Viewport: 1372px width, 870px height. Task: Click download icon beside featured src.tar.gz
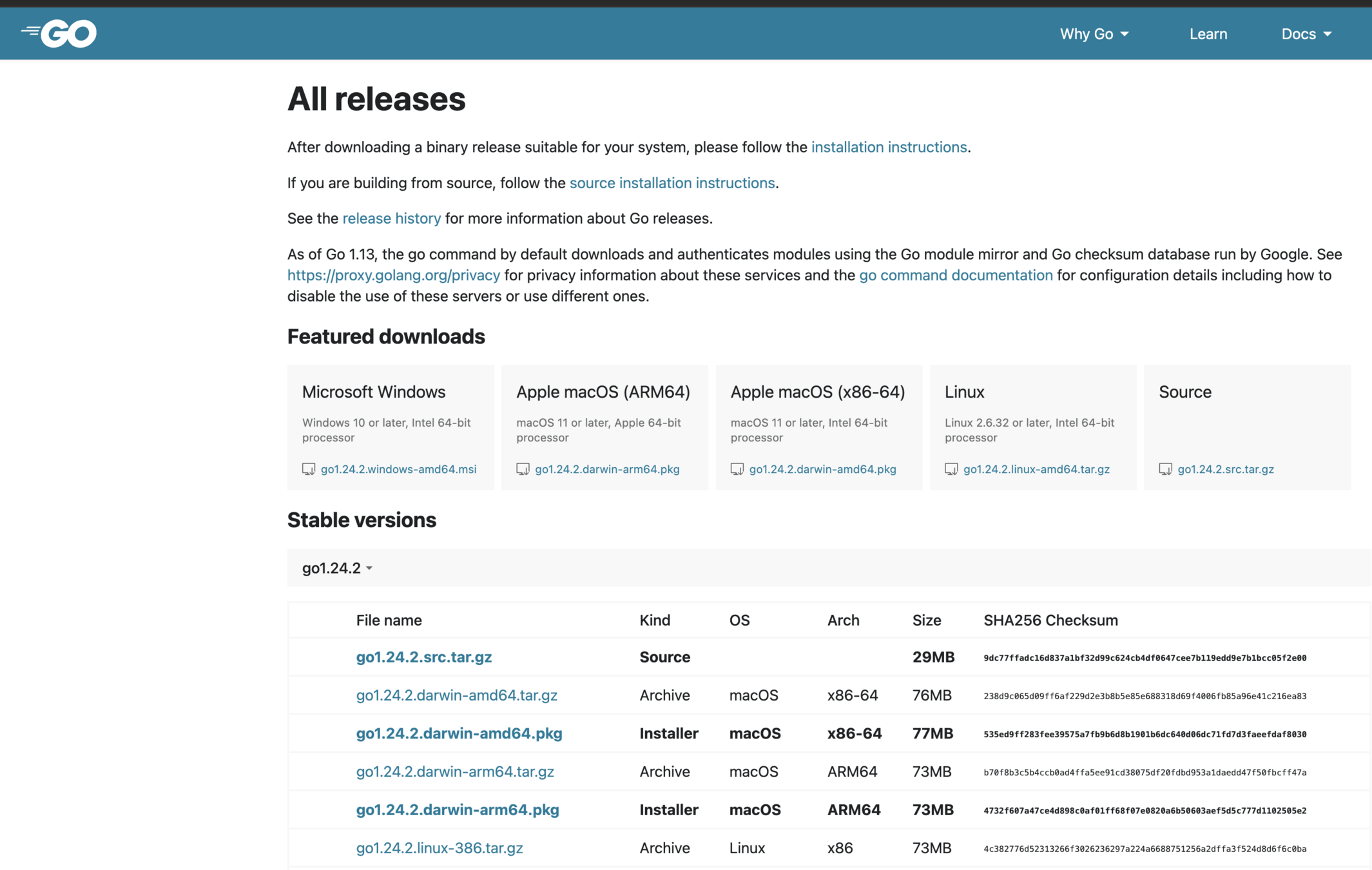click(1165, 469)
